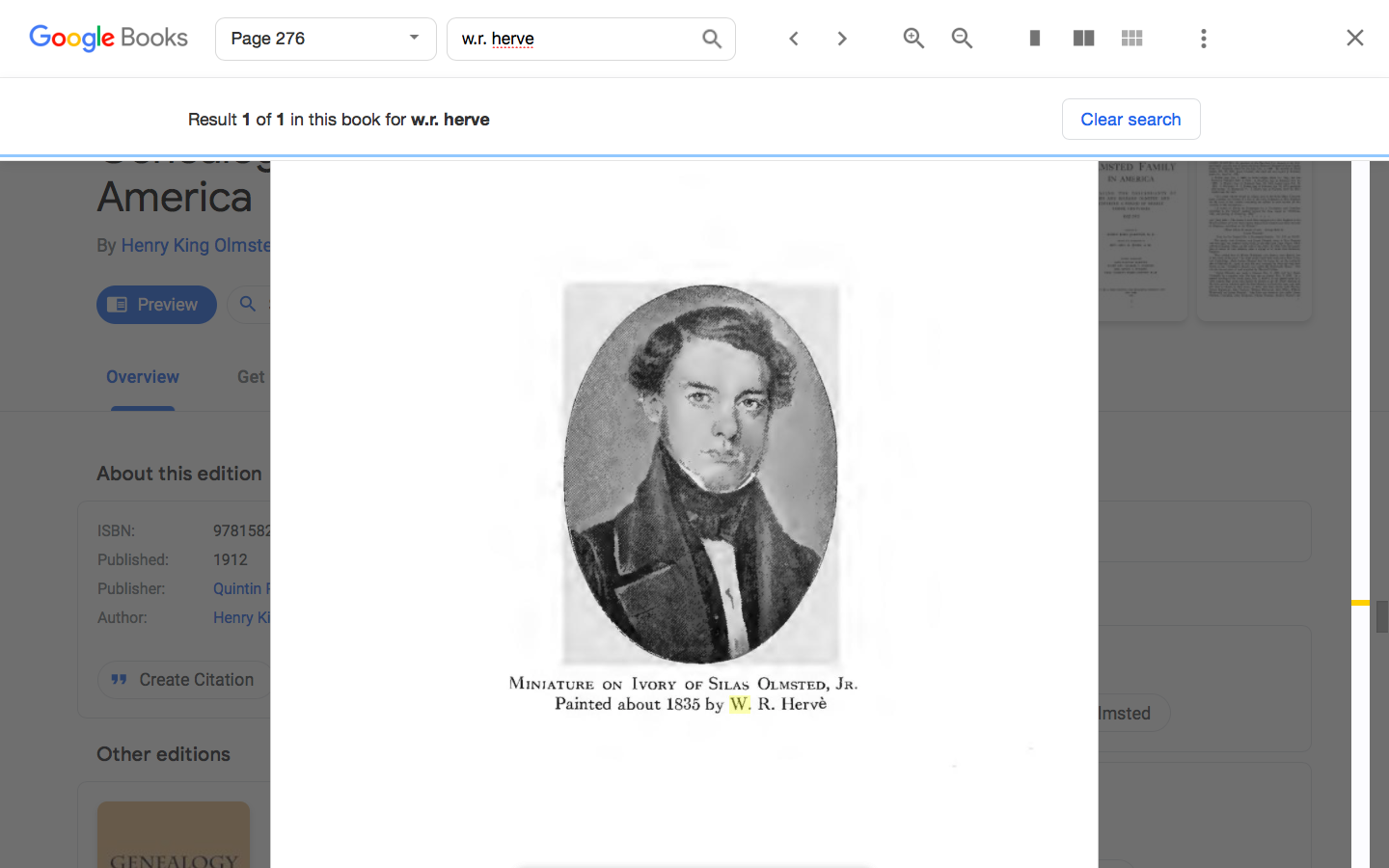Click the Clear search button
The height and width of the screenshot is (868, 1389).
[x=1130, y=120]
